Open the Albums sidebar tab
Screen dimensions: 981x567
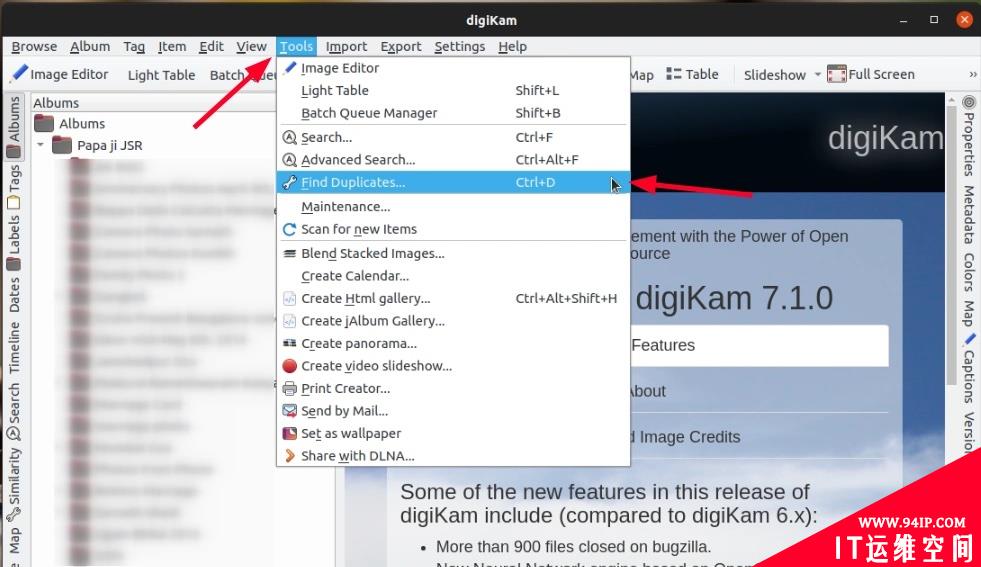14,126
